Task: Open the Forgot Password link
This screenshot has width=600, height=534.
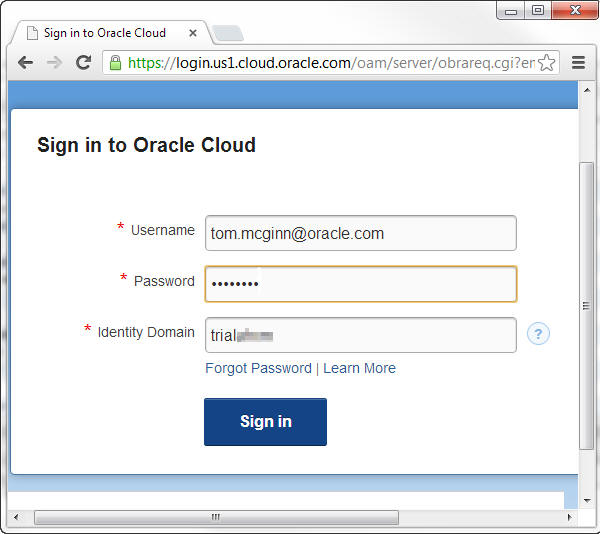Action: click(258, 368)
